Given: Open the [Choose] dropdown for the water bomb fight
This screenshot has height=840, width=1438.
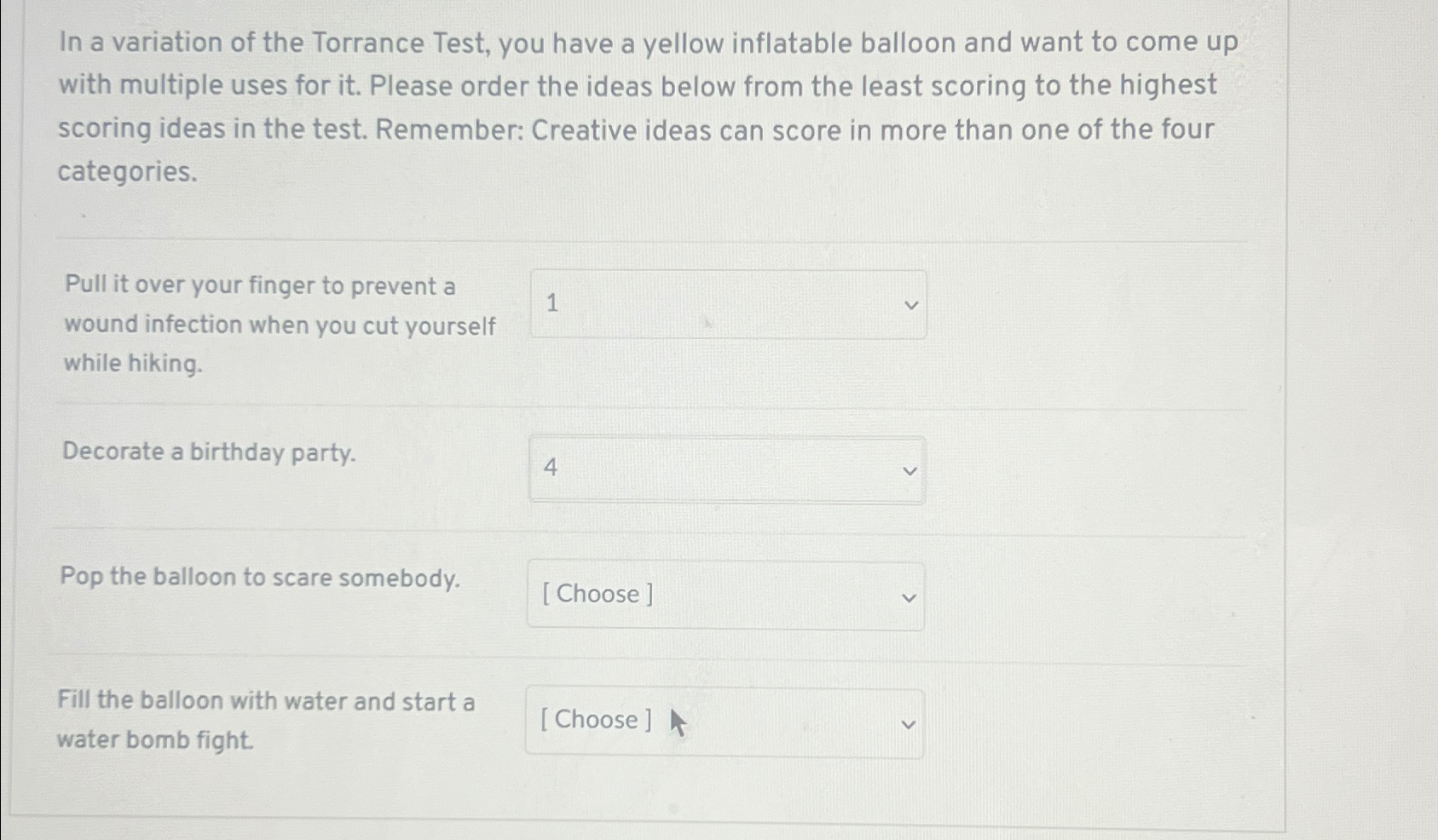Looking at the screenshot, I should pos(725,722).
